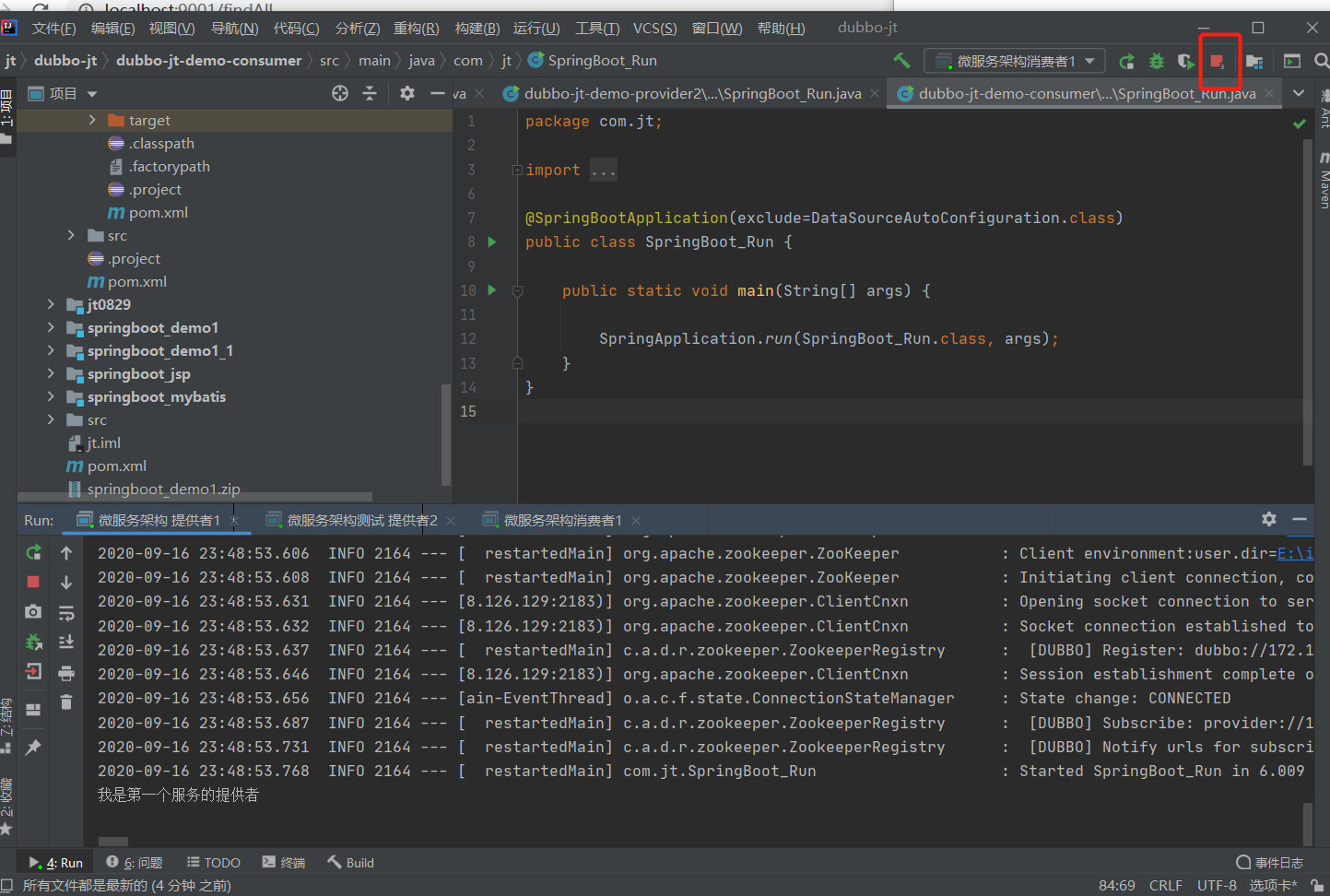This screenshot has width=1330, height=896.
Task: Stop running processes via red square toolbar icon
Action: point(1218,61)
